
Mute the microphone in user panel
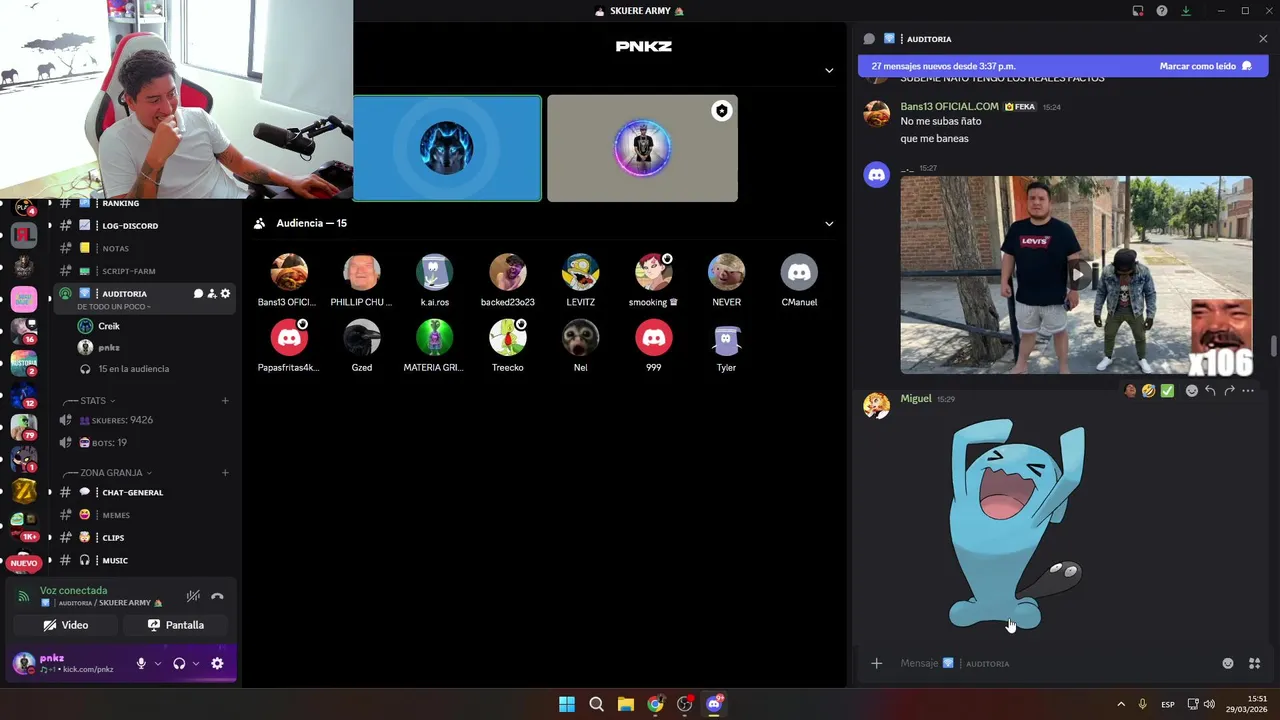pos(141,663)
